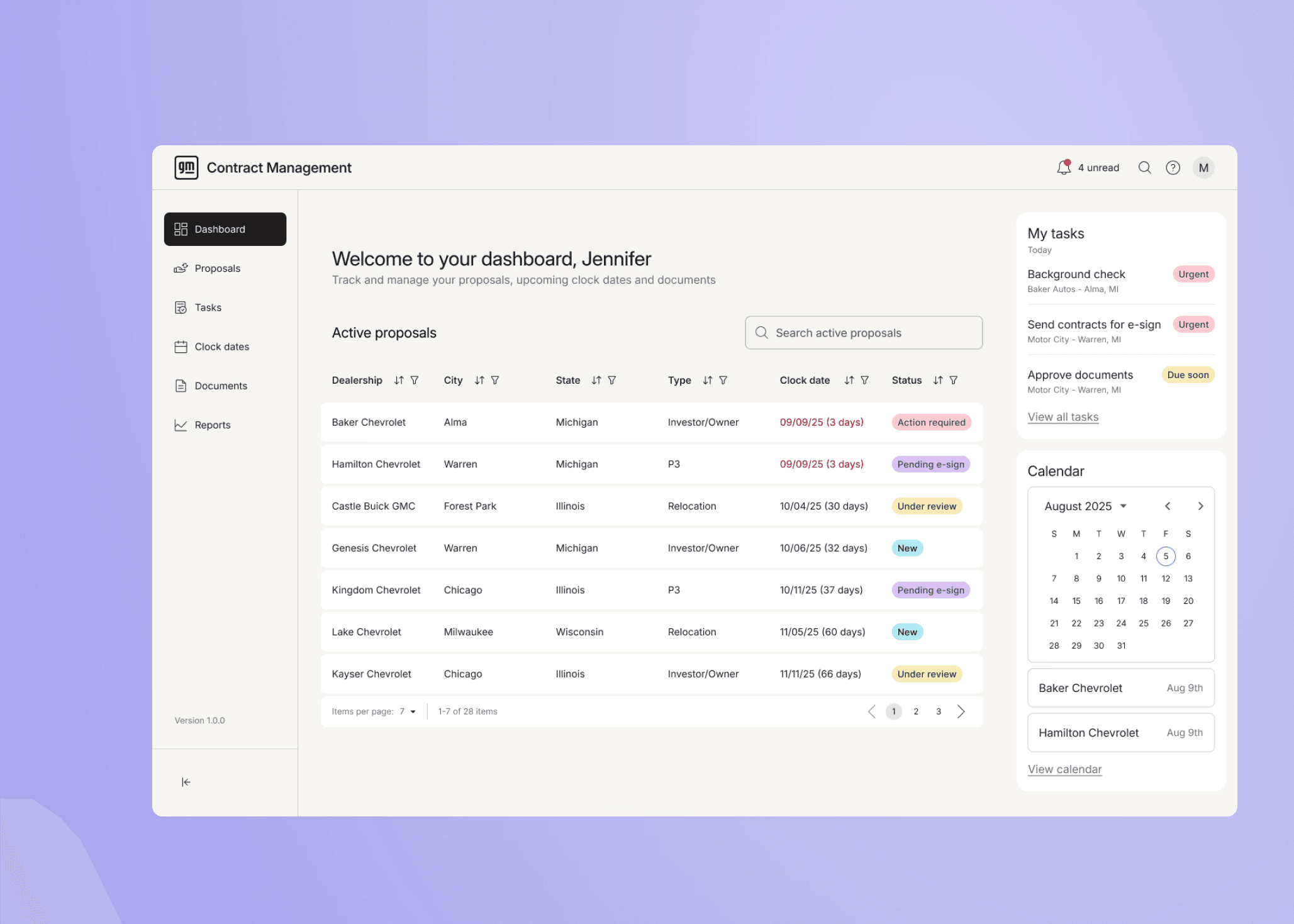The width and height of the screenshot is (1294, 924).
Task: Select day 5 in the calendar
Action: 1166,556
